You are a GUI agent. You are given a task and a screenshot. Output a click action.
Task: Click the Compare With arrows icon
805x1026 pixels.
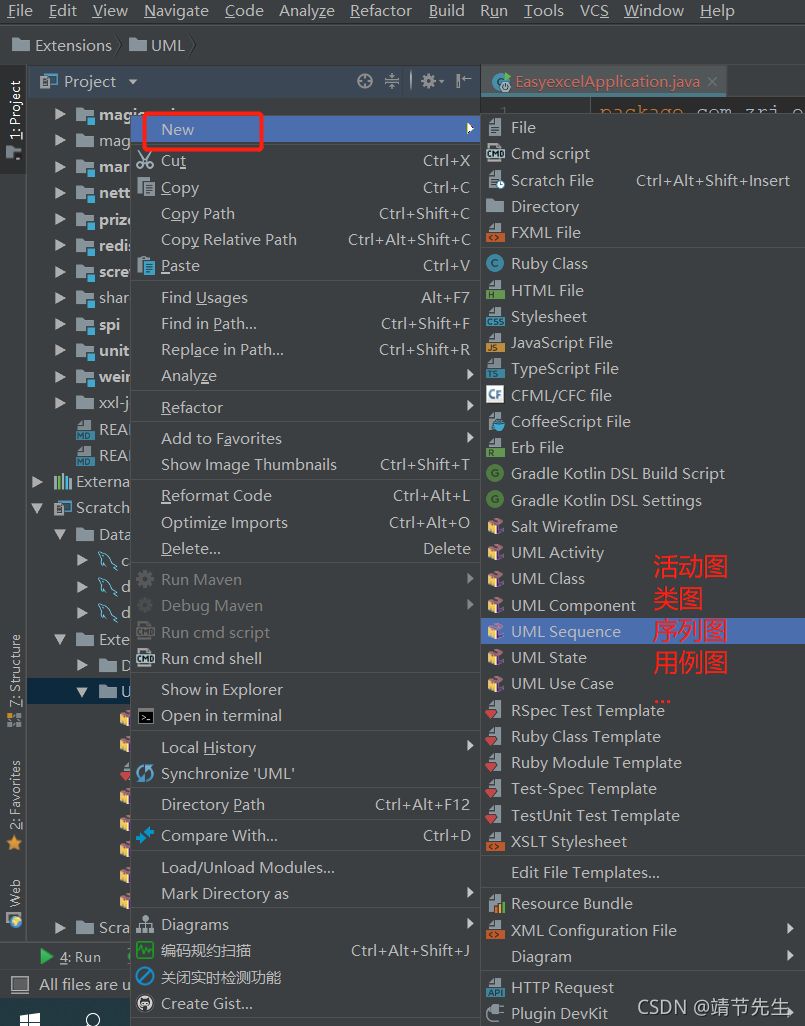coord(145,836)
